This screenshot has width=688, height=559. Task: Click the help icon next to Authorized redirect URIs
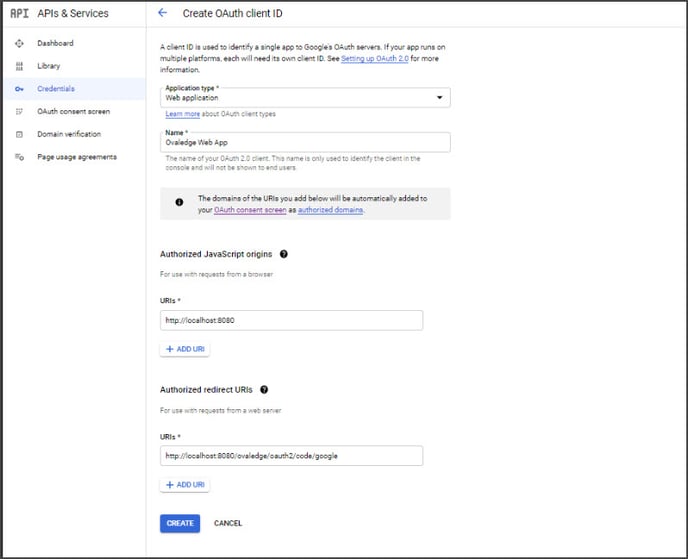[264, 390]
